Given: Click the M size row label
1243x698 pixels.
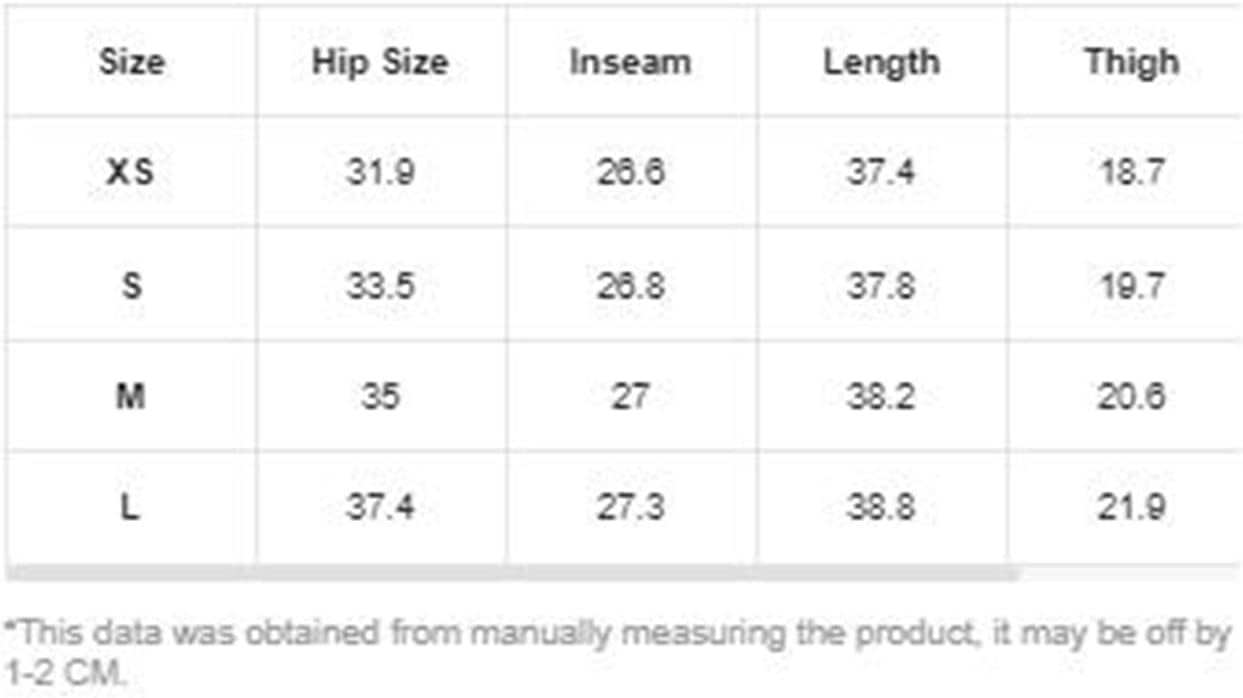Looking at the screenshot, I should [x=131, y=397].
